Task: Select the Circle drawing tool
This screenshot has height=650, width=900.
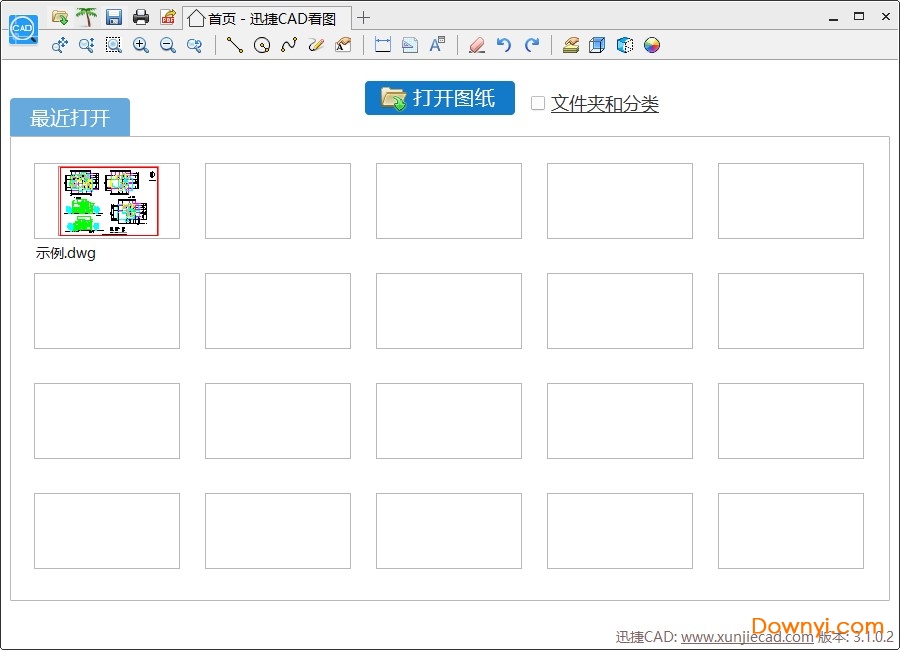Action: (x=262, y=45)
